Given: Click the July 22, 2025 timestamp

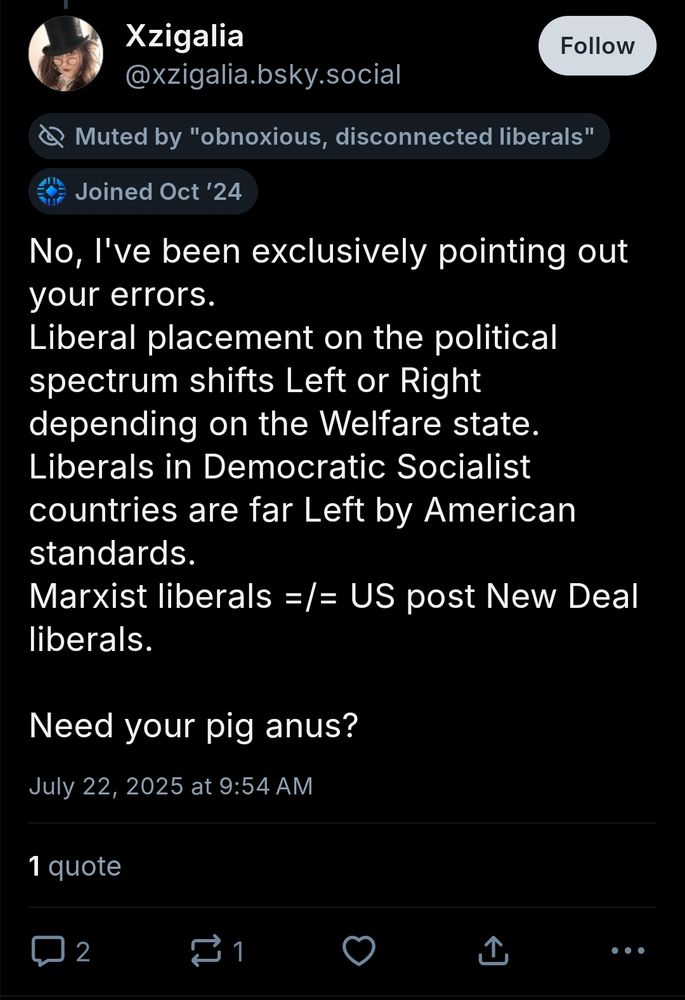Looking at the screenshot, I should pyautogui.click(x=169, y=786).
